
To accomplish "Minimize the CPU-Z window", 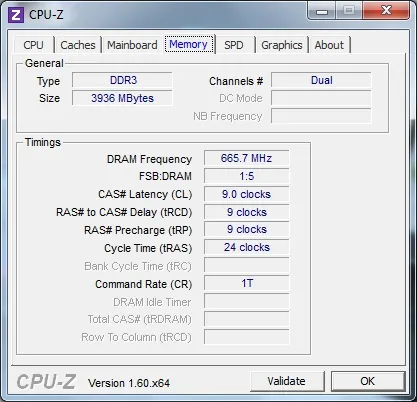I will [322, 11].
